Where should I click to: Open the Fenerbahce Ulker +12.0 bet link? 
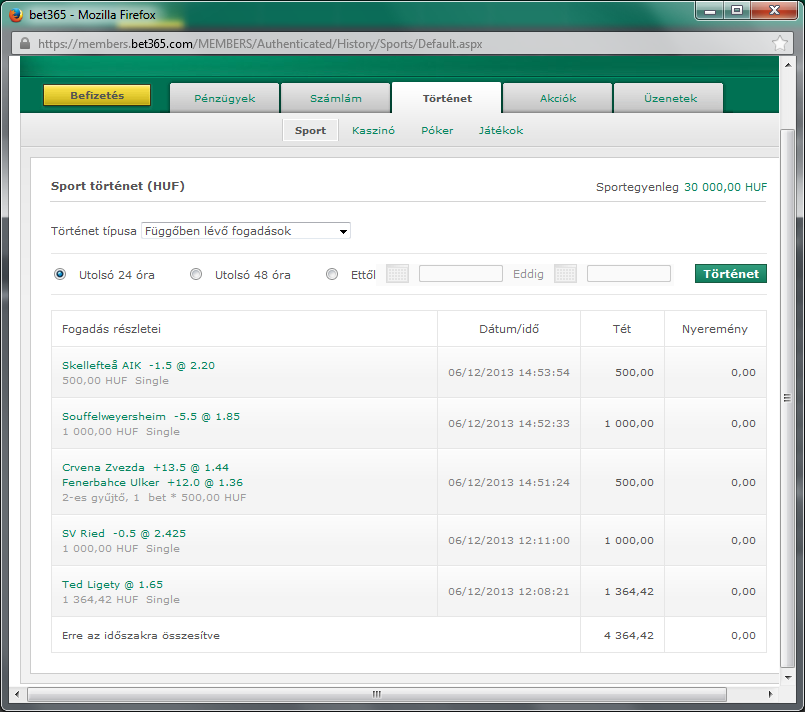pyautogui.click(x=152, y=483)
